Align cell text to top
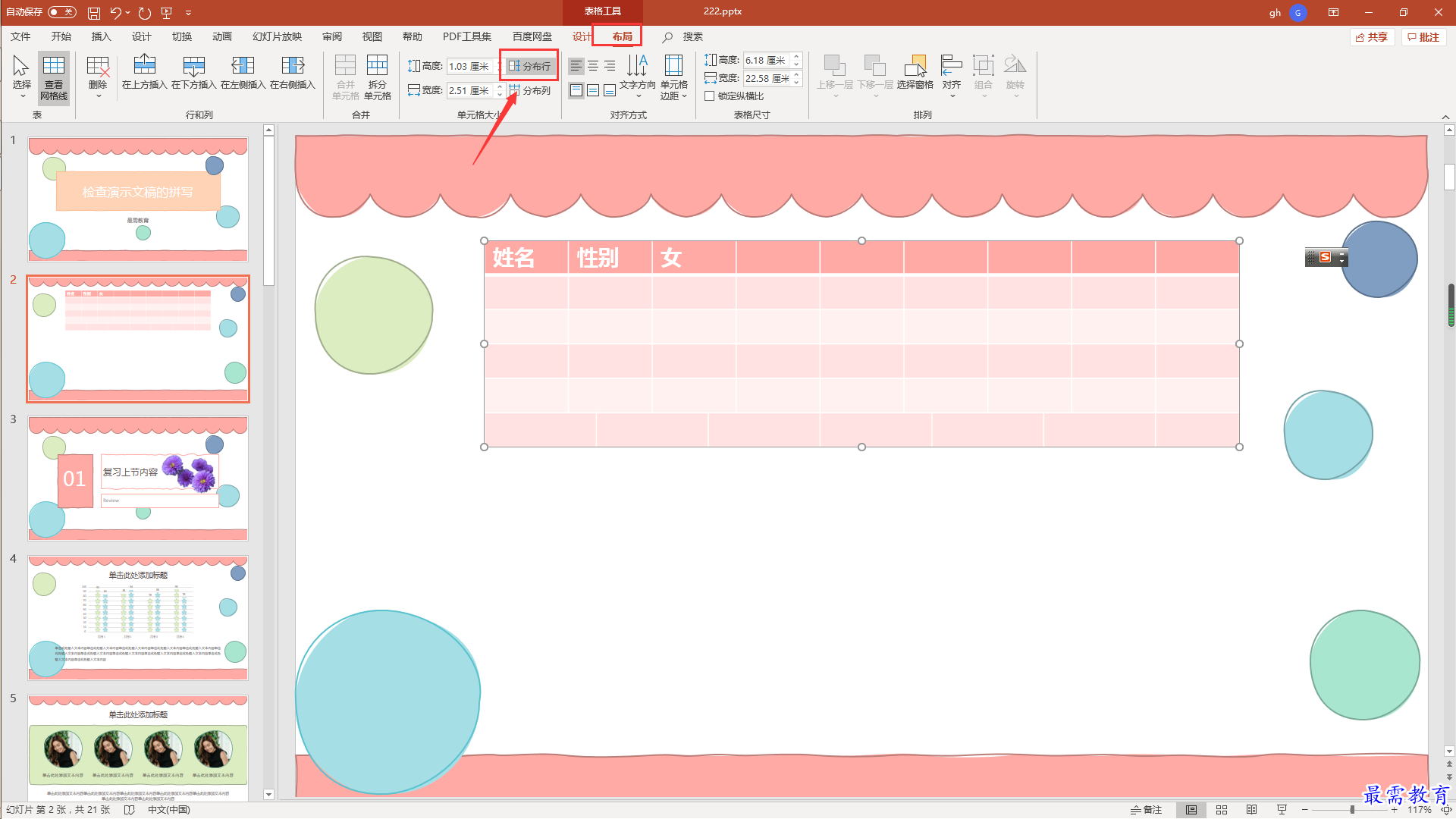This screenshot has height=819, width=1456. click(x=576, y=90)
